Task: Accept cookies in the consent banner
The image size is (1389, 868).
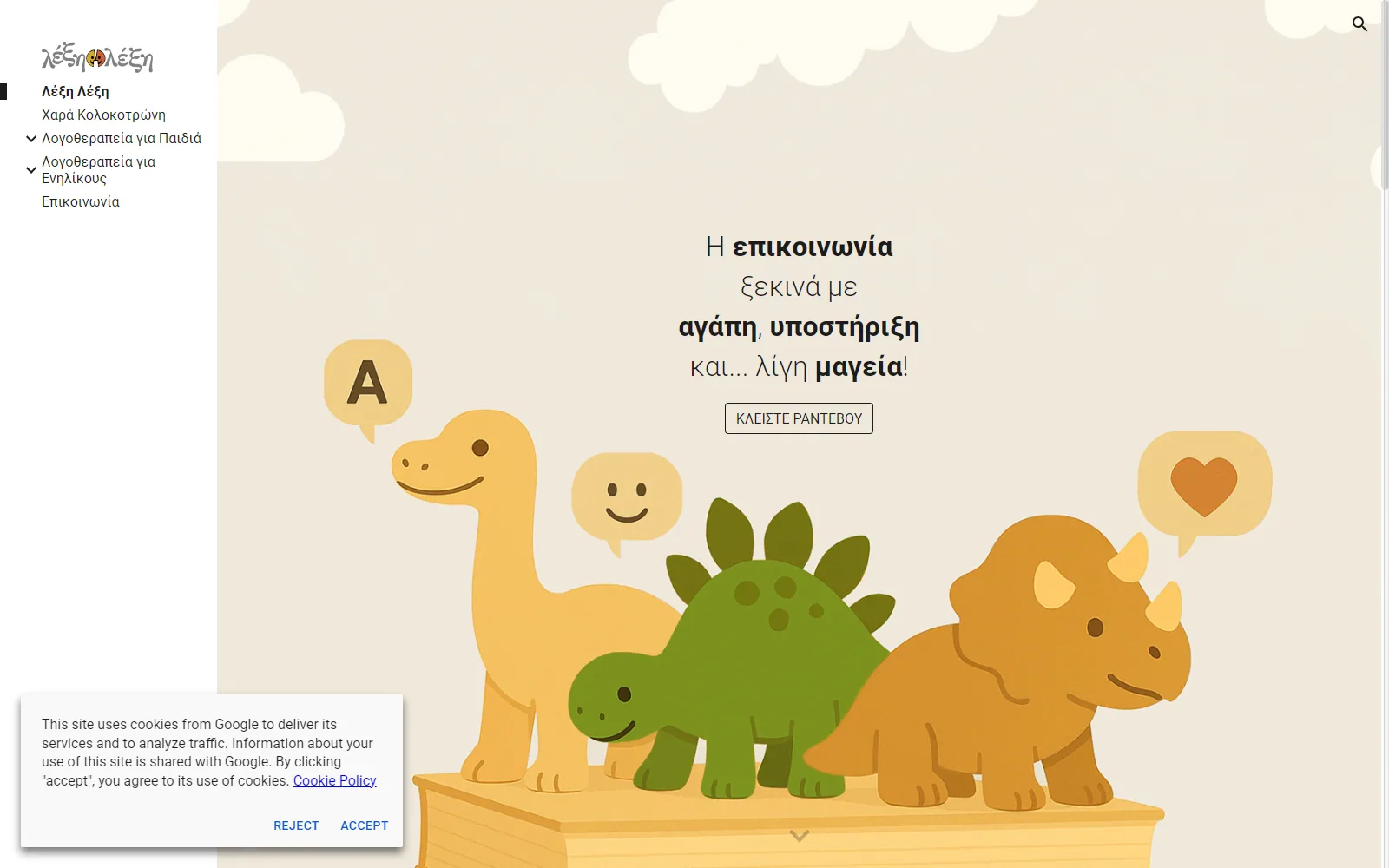Action: [365, 825]
